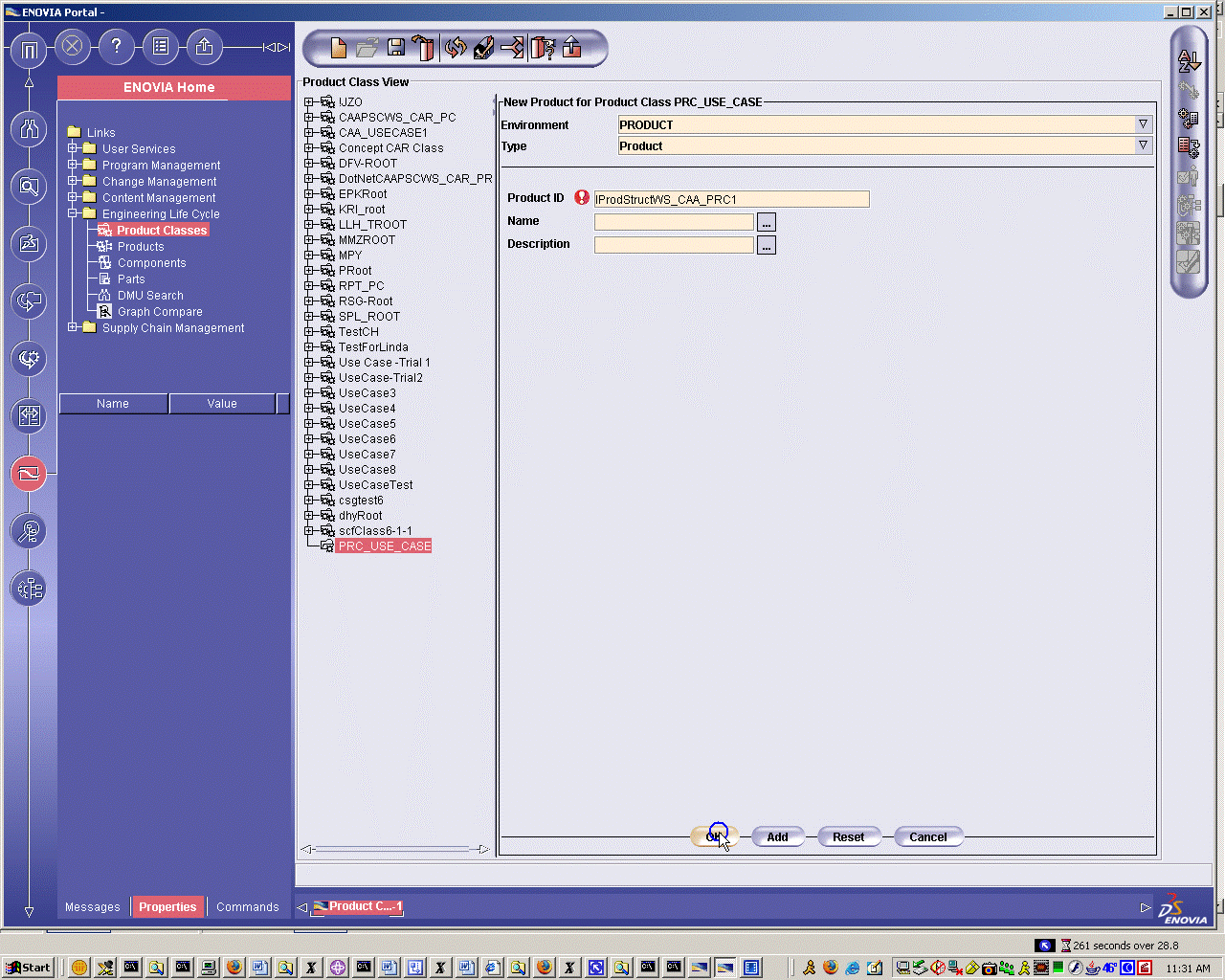Click the Value column header
The height and width of the screenshot is (980, 1225).
coord(222,404)
